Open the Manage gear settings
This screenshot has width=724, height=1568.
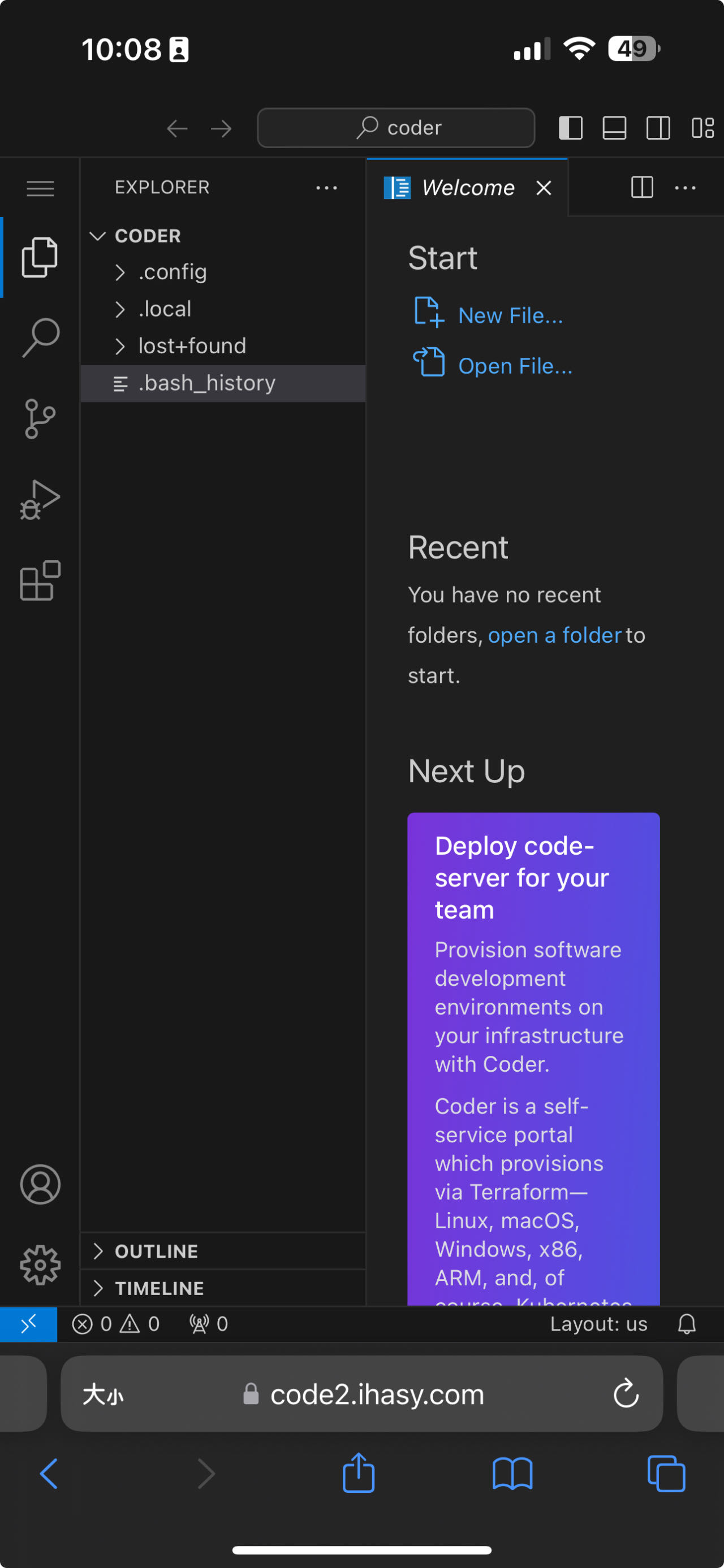tap(40, 1265)
